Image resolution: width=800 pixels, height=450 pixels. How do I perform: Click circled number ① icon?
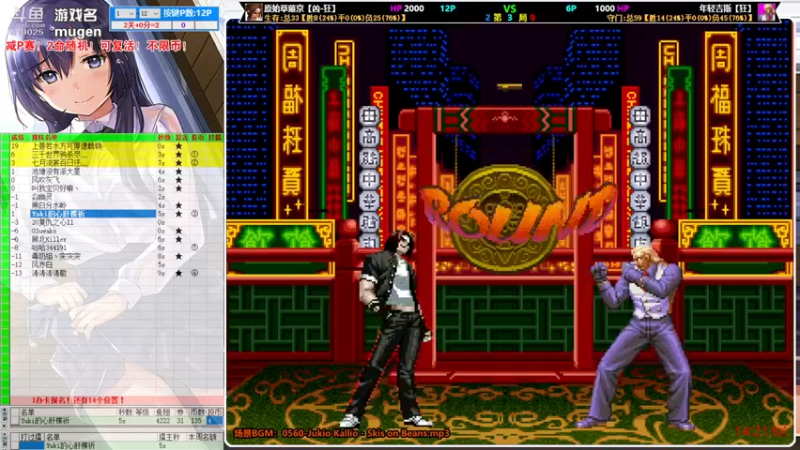194,154
